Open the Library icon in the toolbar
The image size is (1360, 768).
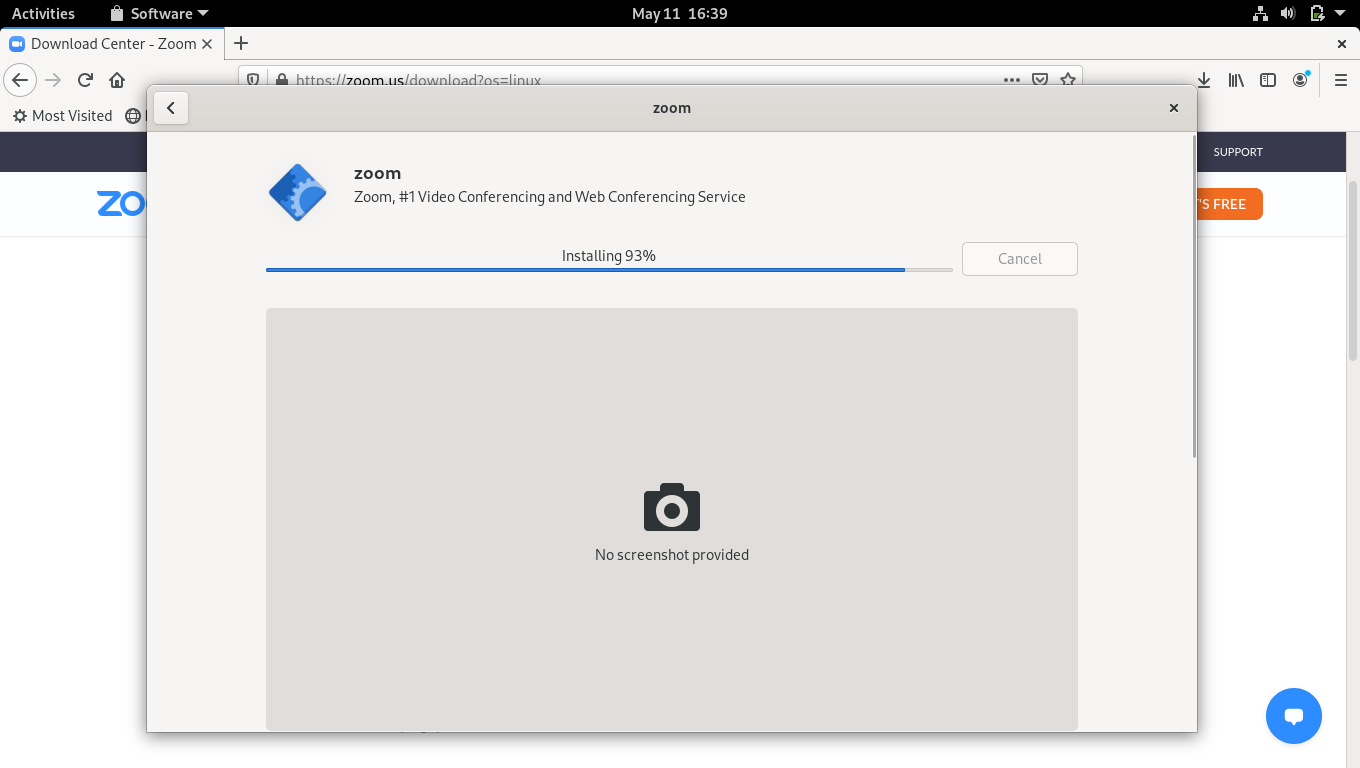point(1236,79)
